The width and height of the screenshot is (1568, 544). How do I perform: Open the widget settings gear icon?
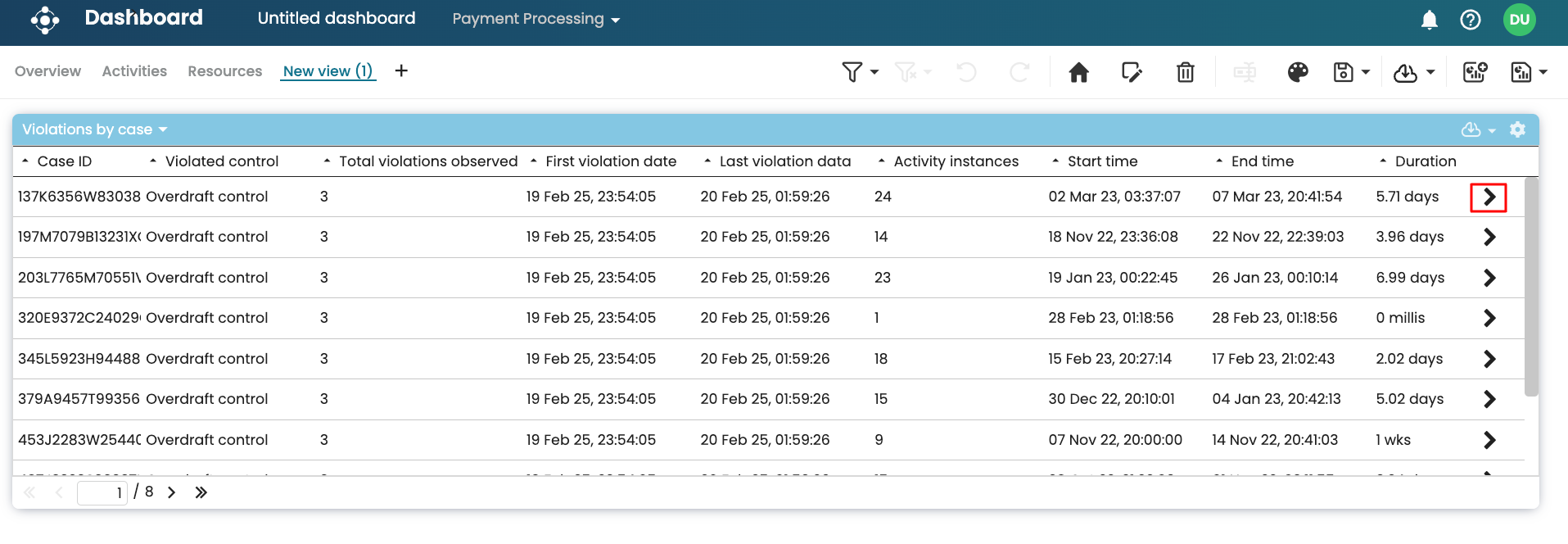pyautogui.click(x=1517, y=129)
